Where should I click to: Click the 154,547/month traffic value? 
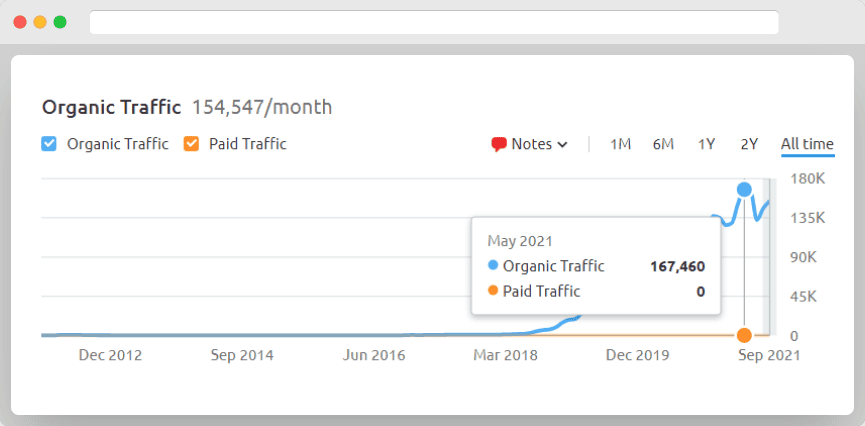262,107
